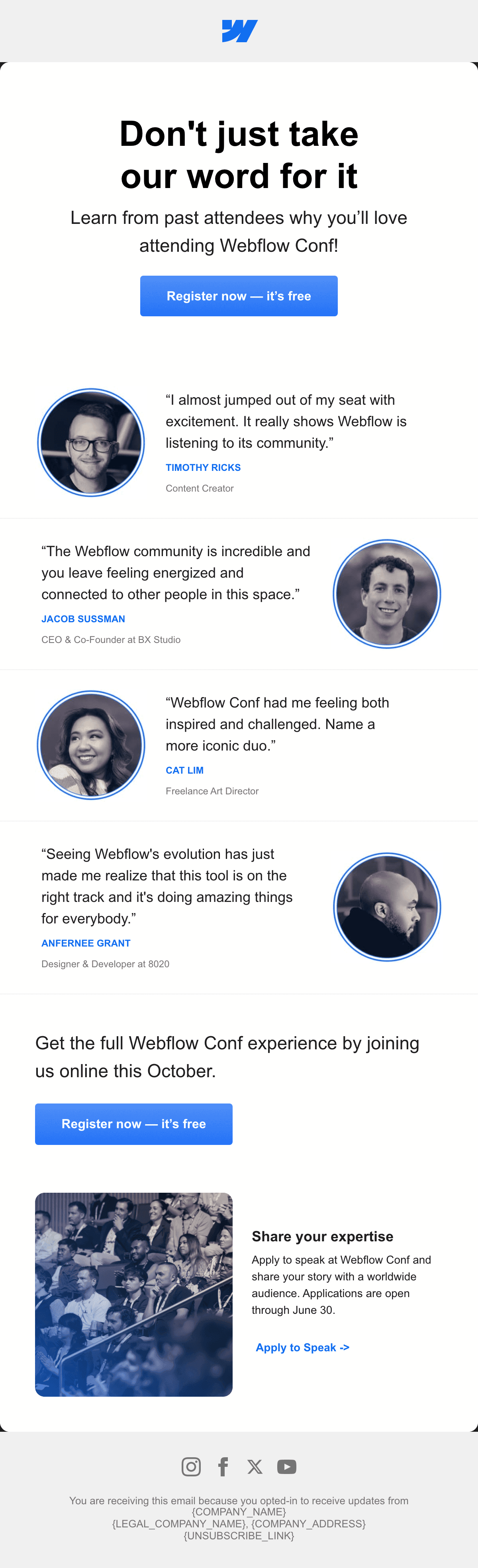This screenshot has width=478, height=1568.
Task: Click the Don't just take our word headline
Action: (239, 155)
